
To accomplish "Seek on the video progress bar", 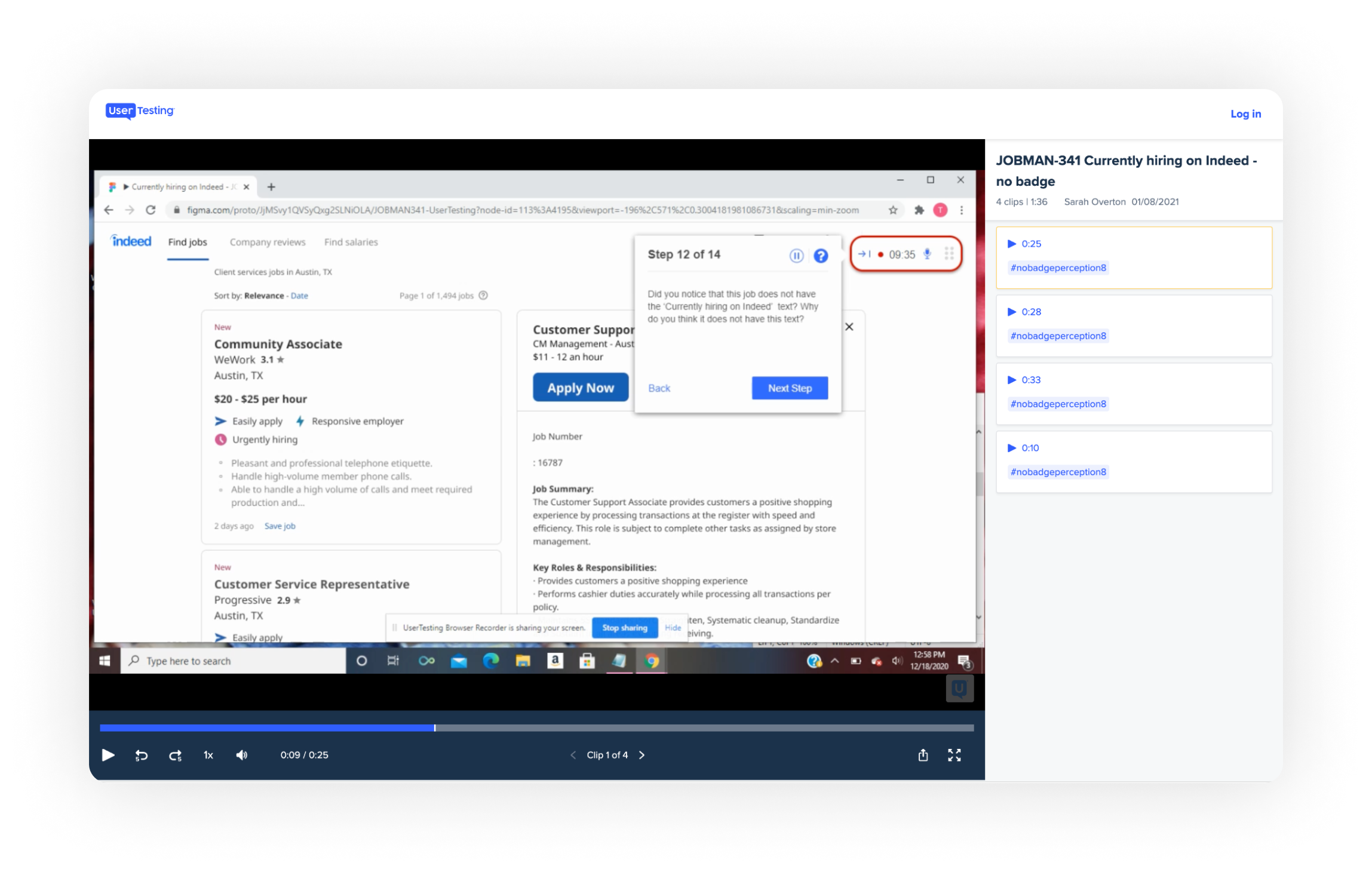I will pyautogui.click(x=536, y=727).
